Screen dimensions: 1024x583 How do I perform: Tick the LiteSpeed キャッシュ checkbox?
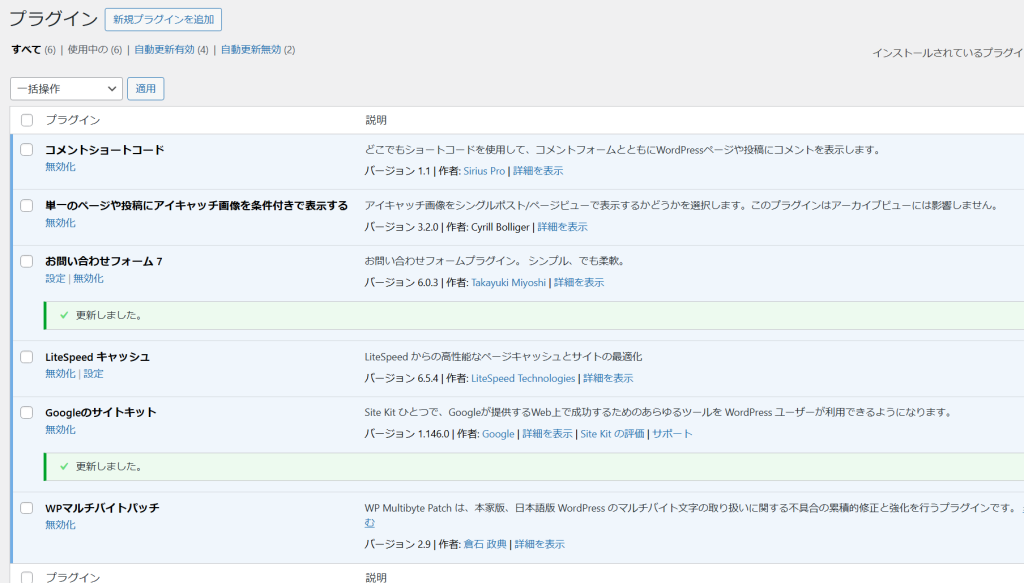pyautogui.click(x=27, y=357)
